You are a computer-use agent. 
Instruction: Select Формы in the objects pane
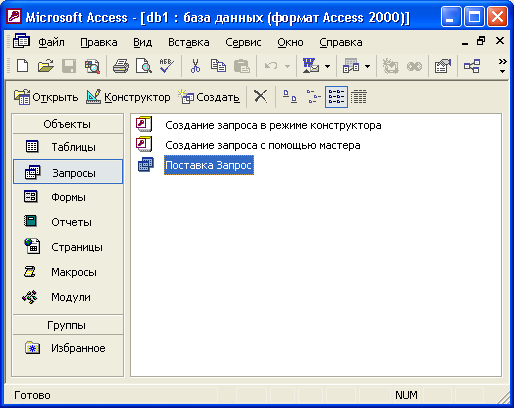(x=68, y=197)
